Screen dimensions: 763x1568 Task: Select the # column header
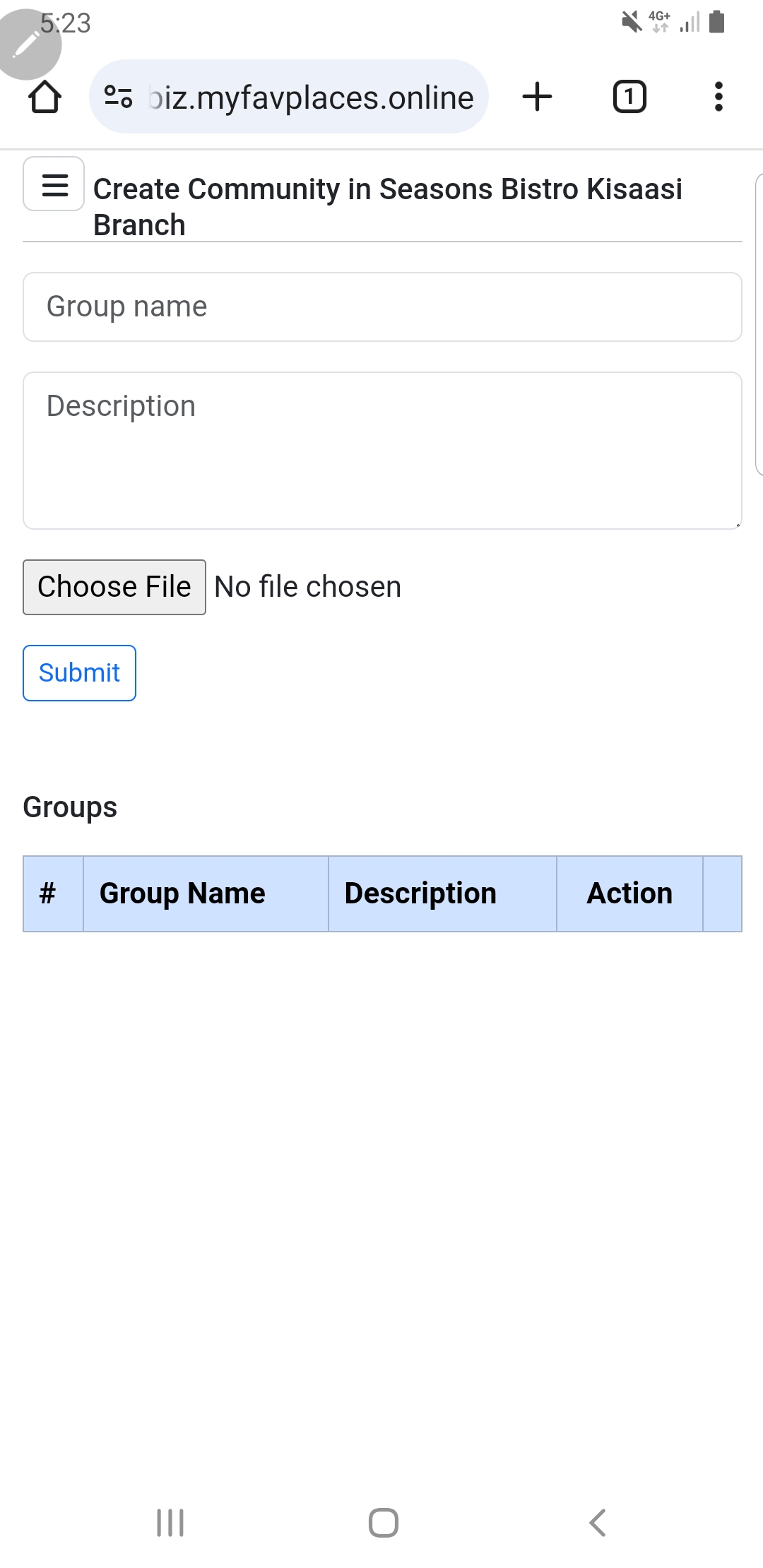click(53, 893)
